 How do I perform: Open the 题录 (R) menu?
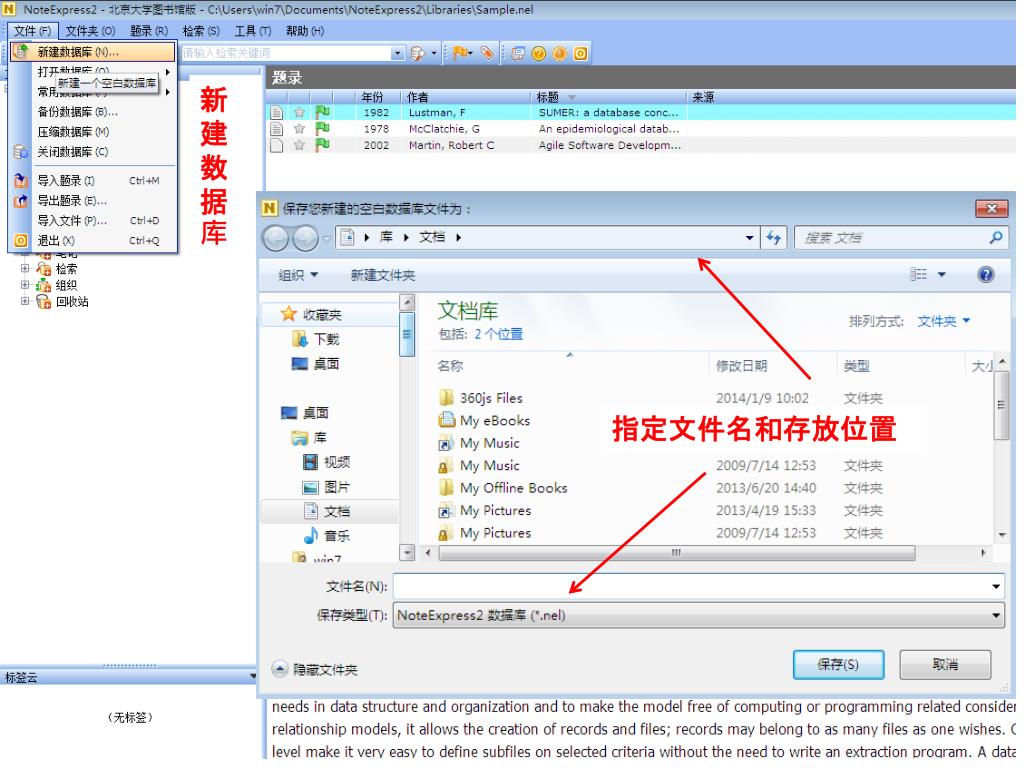pos(149,31)
